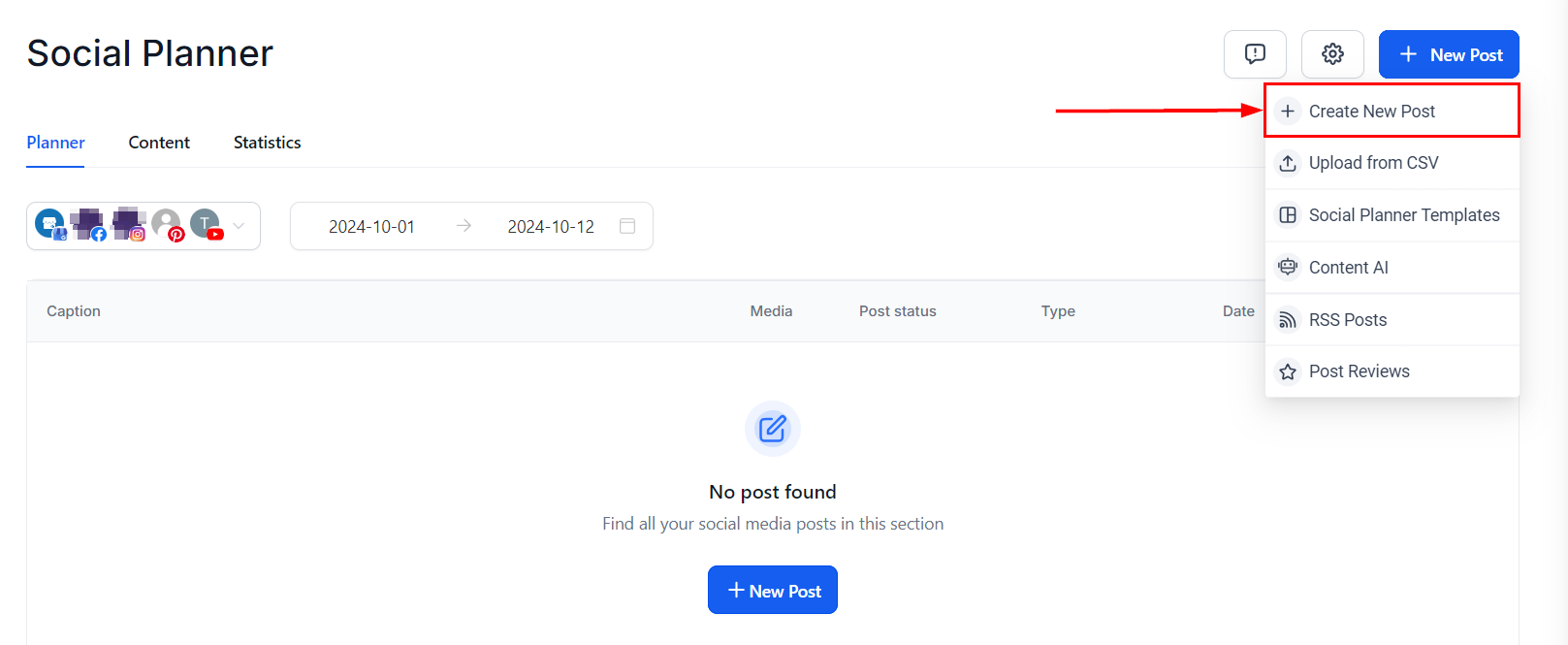Select the YouTube account avatar

[x=206, y=225]
